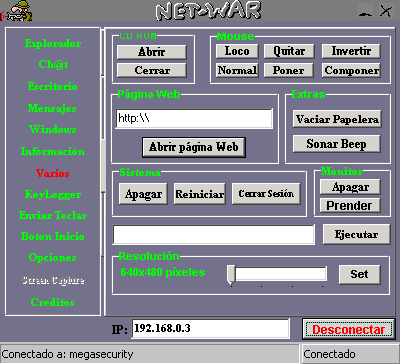Open the KeyLogger section
Screen dimensions: 400x364
click(x=53, y=195)
